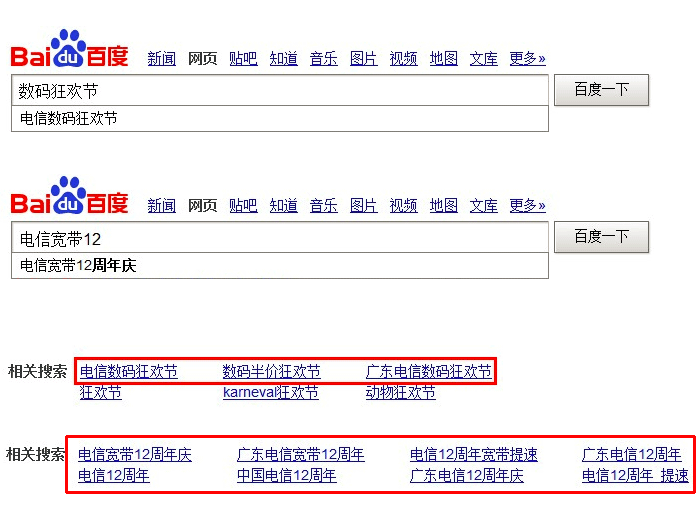Click the upper Baidu logo
The image size is (697, 523).
click(x=70, y=48)
